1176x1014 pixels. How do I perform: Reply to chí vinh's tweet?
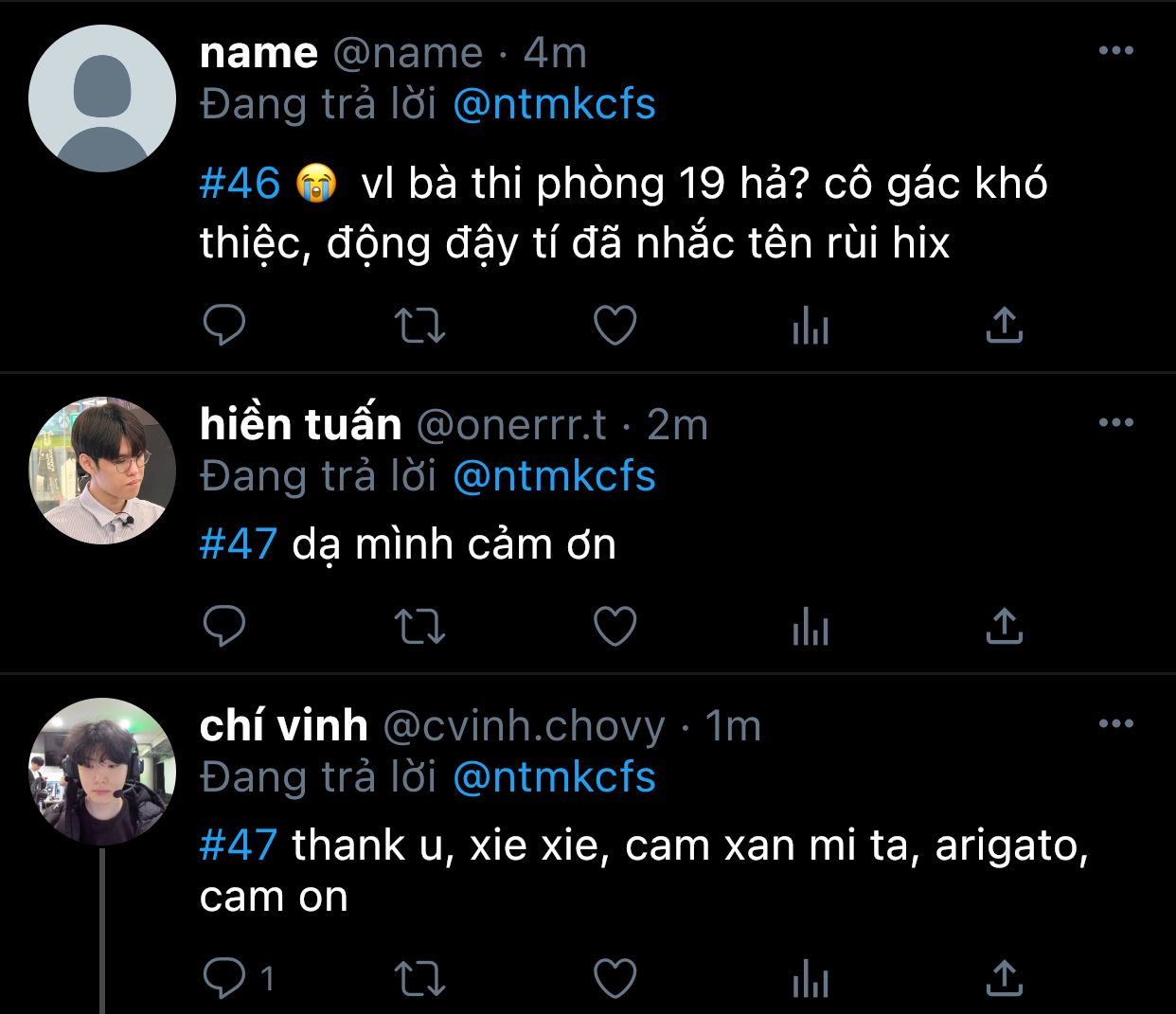(224, 978)
